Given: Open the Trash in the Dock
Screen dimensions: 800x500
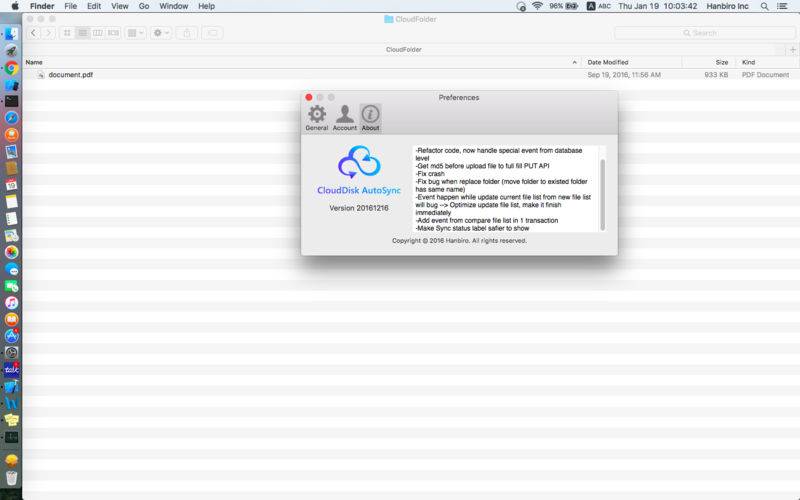Looking at the screenshot, I should [x=11, y=478].
